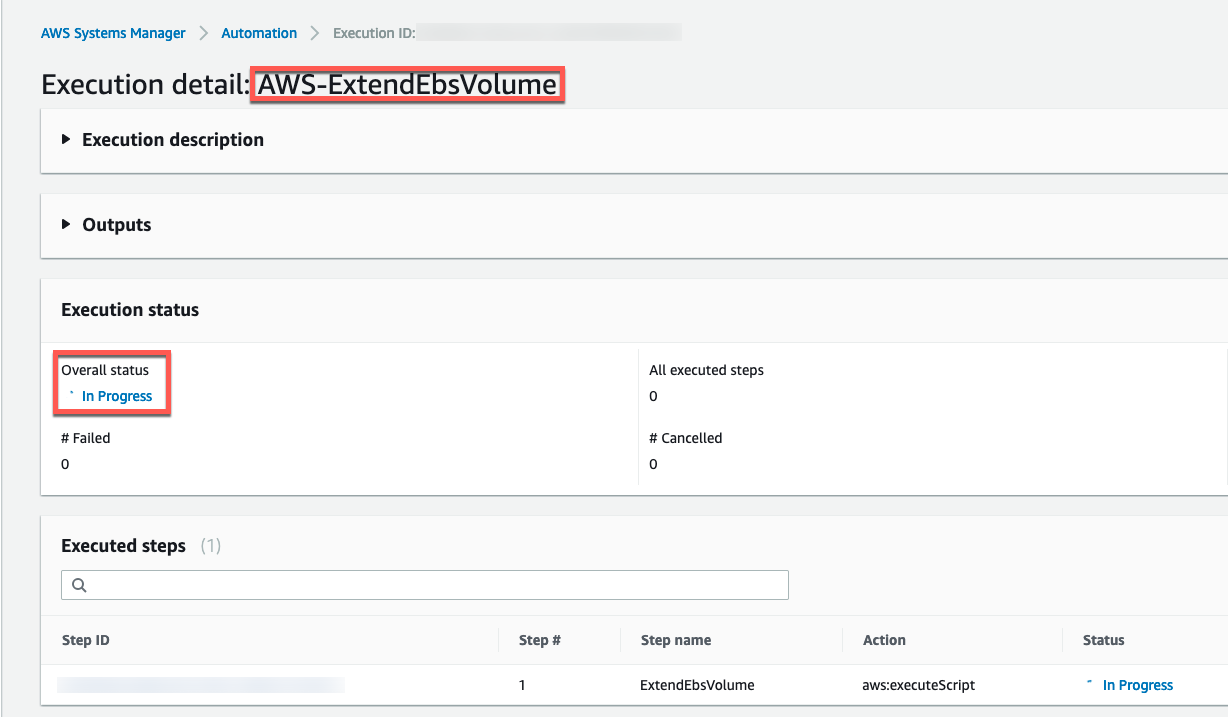
Task: Select the ExtendEbsVolume step name cell
Action: coord(697,685)
